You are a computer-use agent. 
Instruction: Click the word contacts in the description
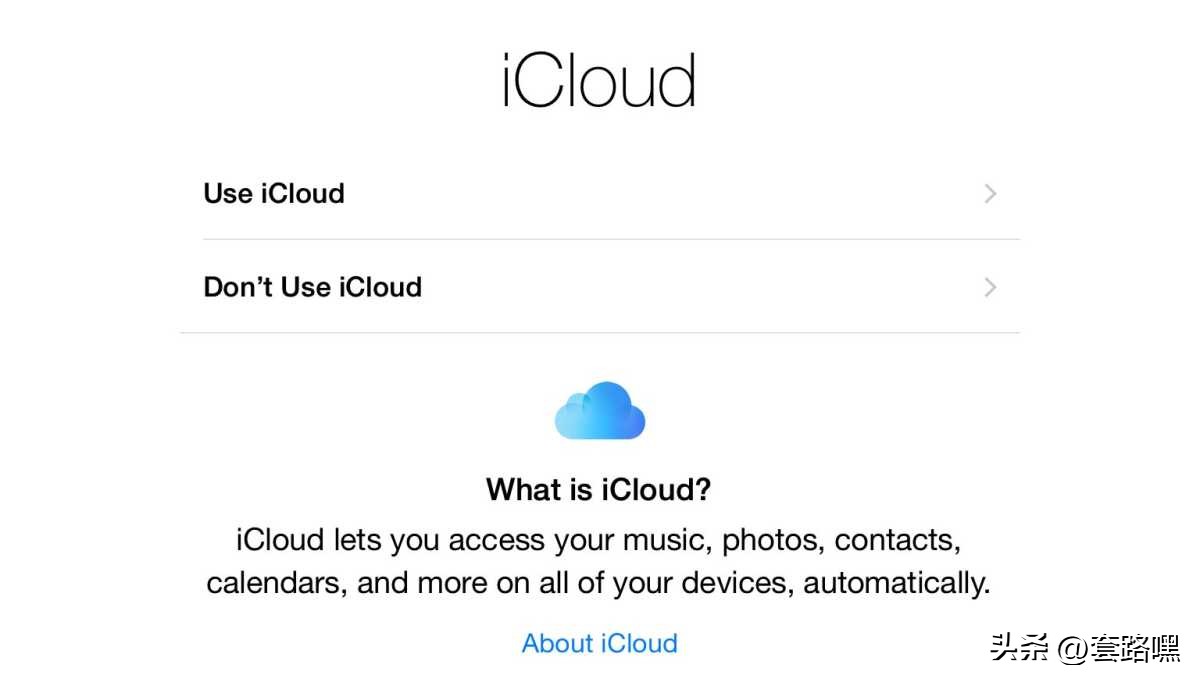tap(897, 541)
